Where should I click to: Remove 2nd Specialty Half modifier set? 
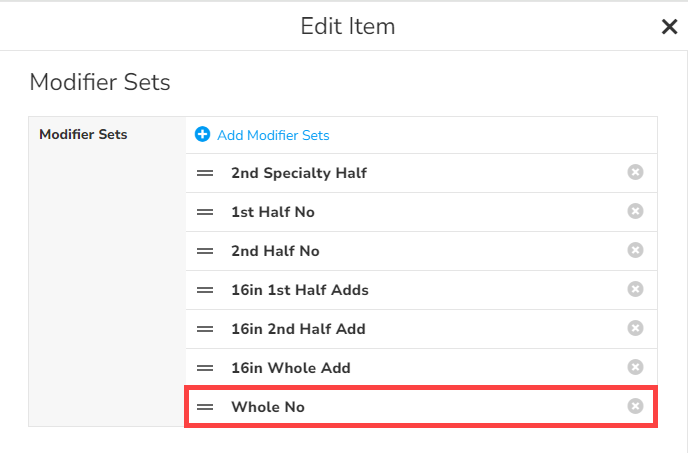pos(635,173)
